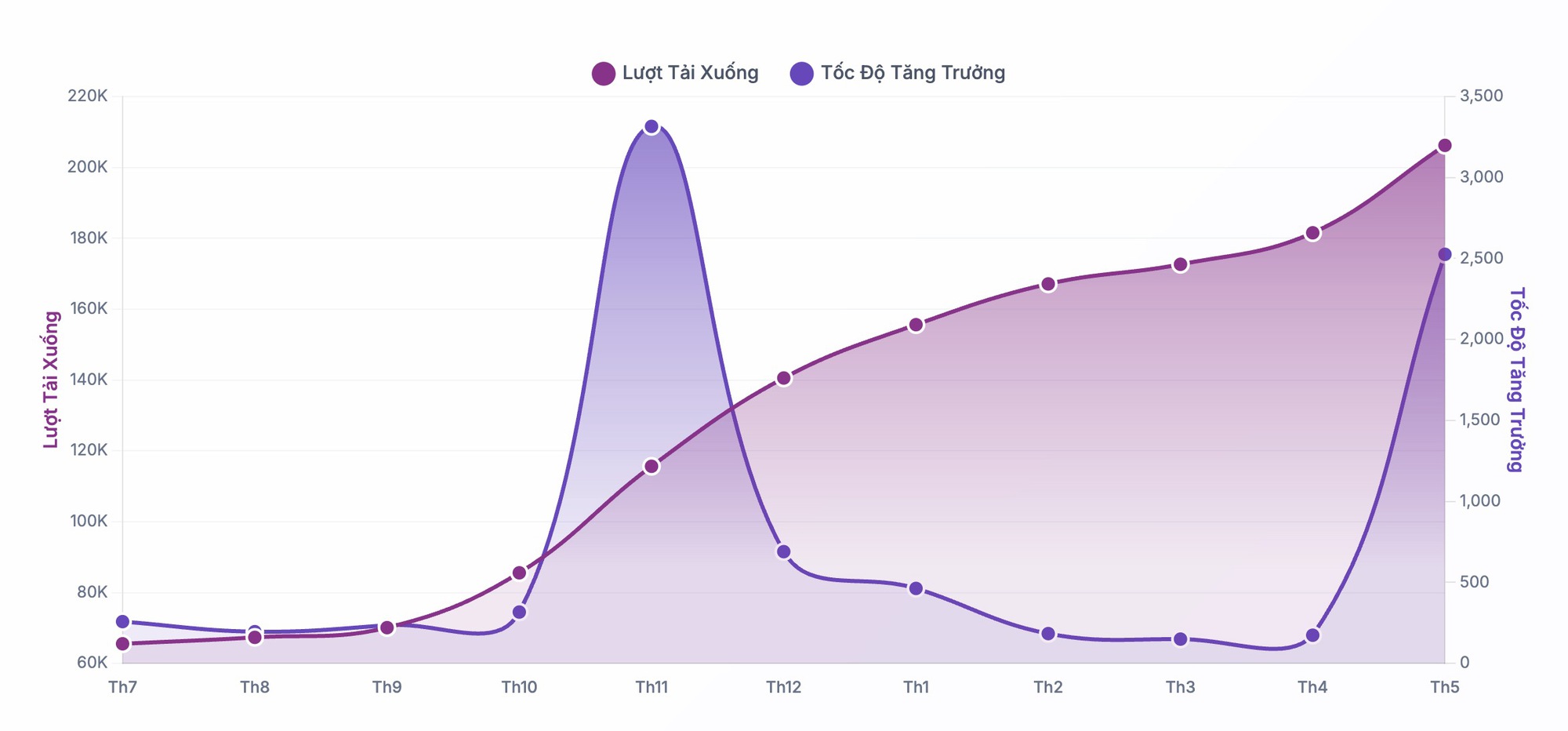Select the growth-rate peak point at Th11
The image size is (1568, 731).
pyautogui.click(x=652, y=127)
